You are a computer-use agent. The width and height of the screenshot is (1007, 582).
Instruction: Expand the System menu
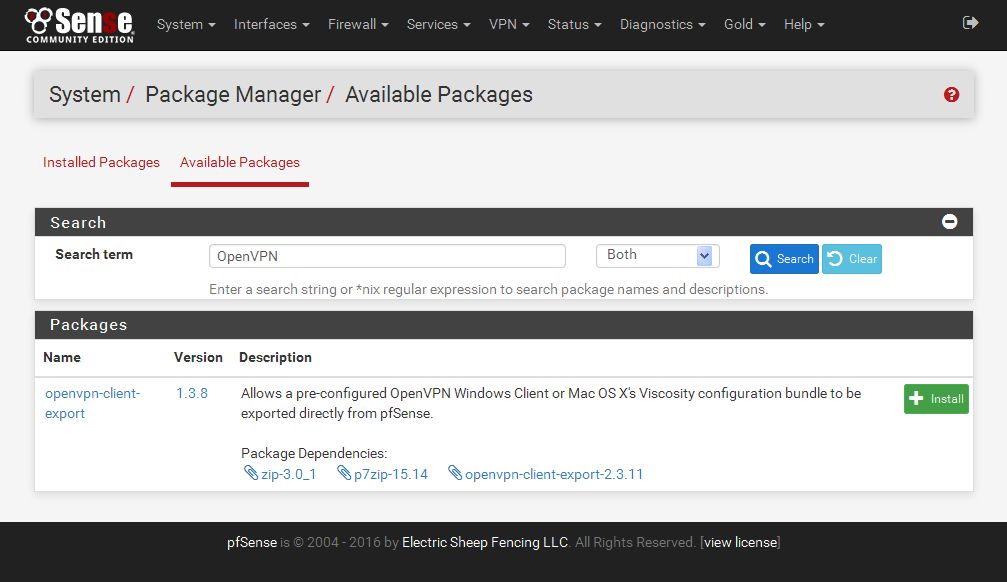coord(186,24)
